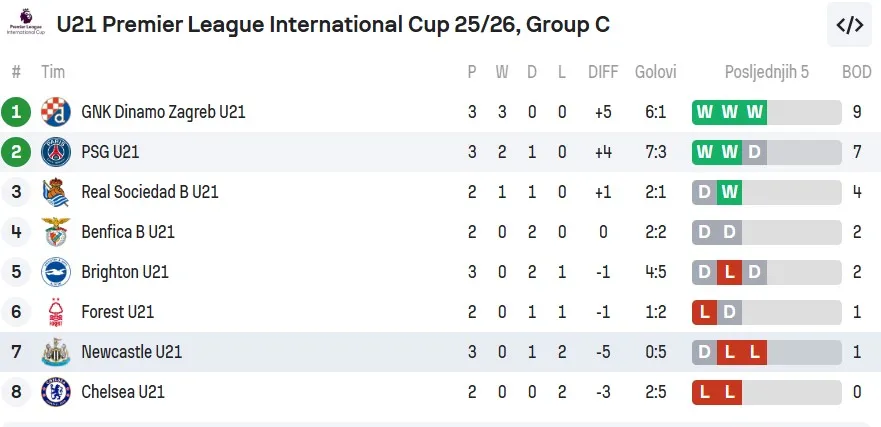This screenshot has height=427, width=881.
Task: Open GNK Dinamo Zagreb U21 team link
Action: (x=163, y=112)
